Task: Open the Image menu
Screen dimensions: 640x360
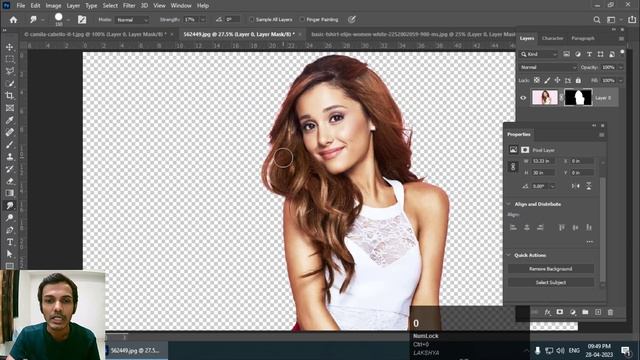Action: [x=53, y=6]
